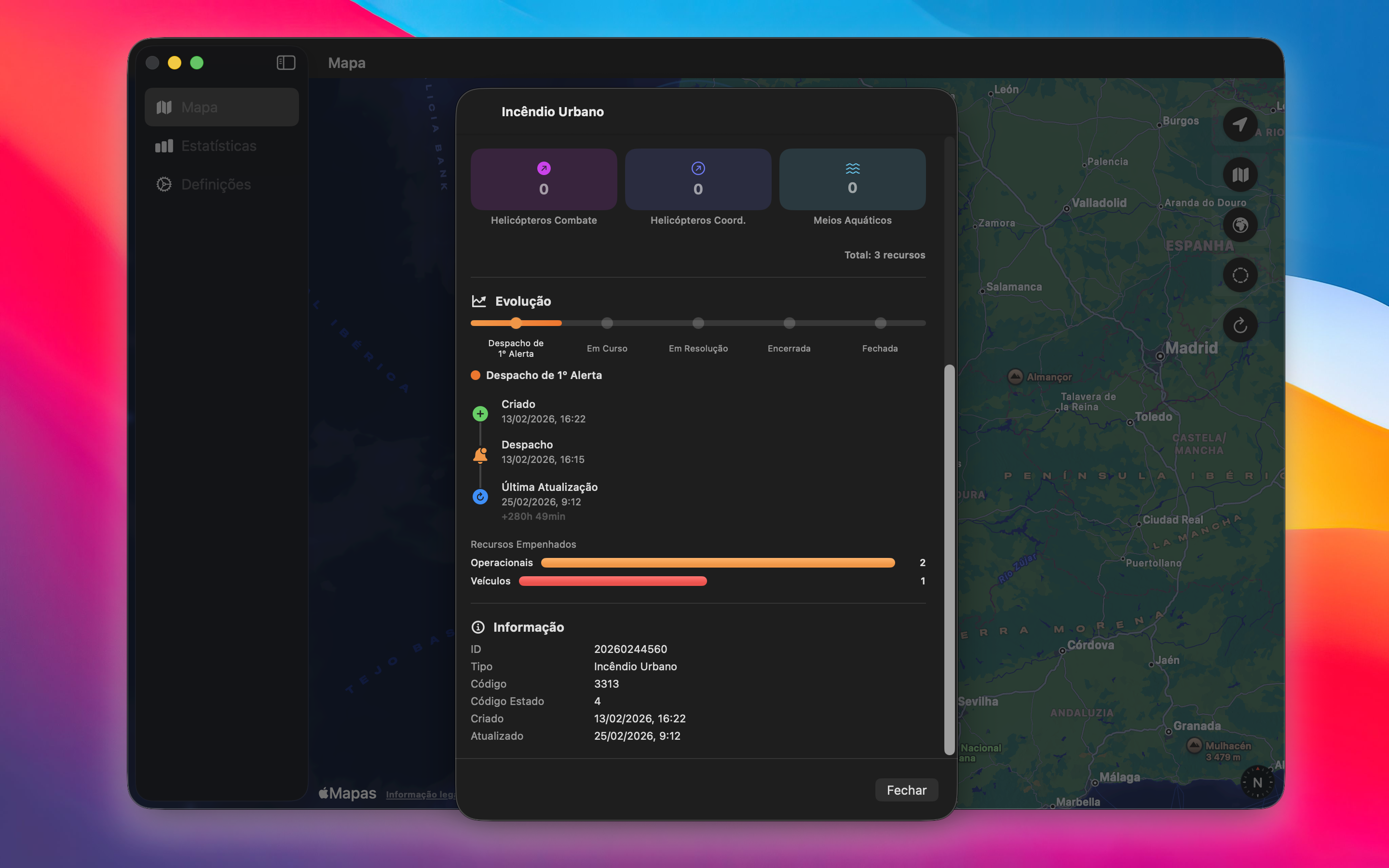Click the Valladolid city label on map
The height and width of the screenshot is (868, 1389).
(1099, 203)
